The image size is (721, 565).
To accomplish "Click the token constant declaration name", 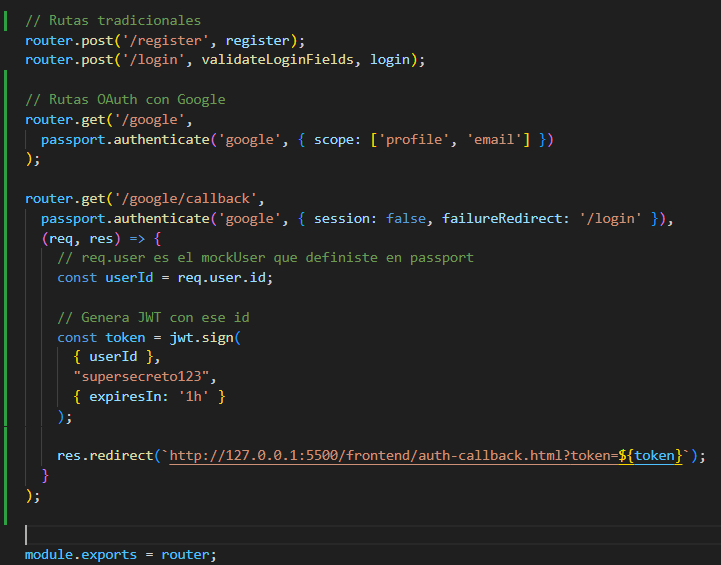I will pos(125,337).
